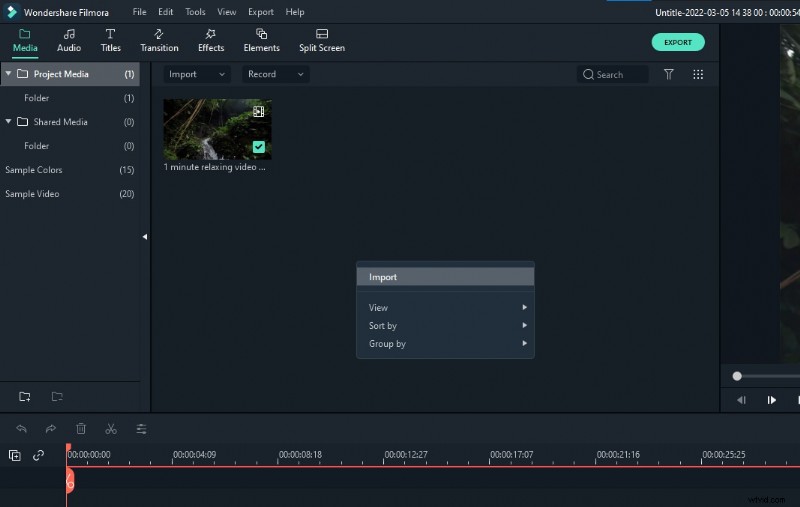Screen dimensions: 800x507
Task: Collapse the media panel side arrow
Action: click(144, 237)
